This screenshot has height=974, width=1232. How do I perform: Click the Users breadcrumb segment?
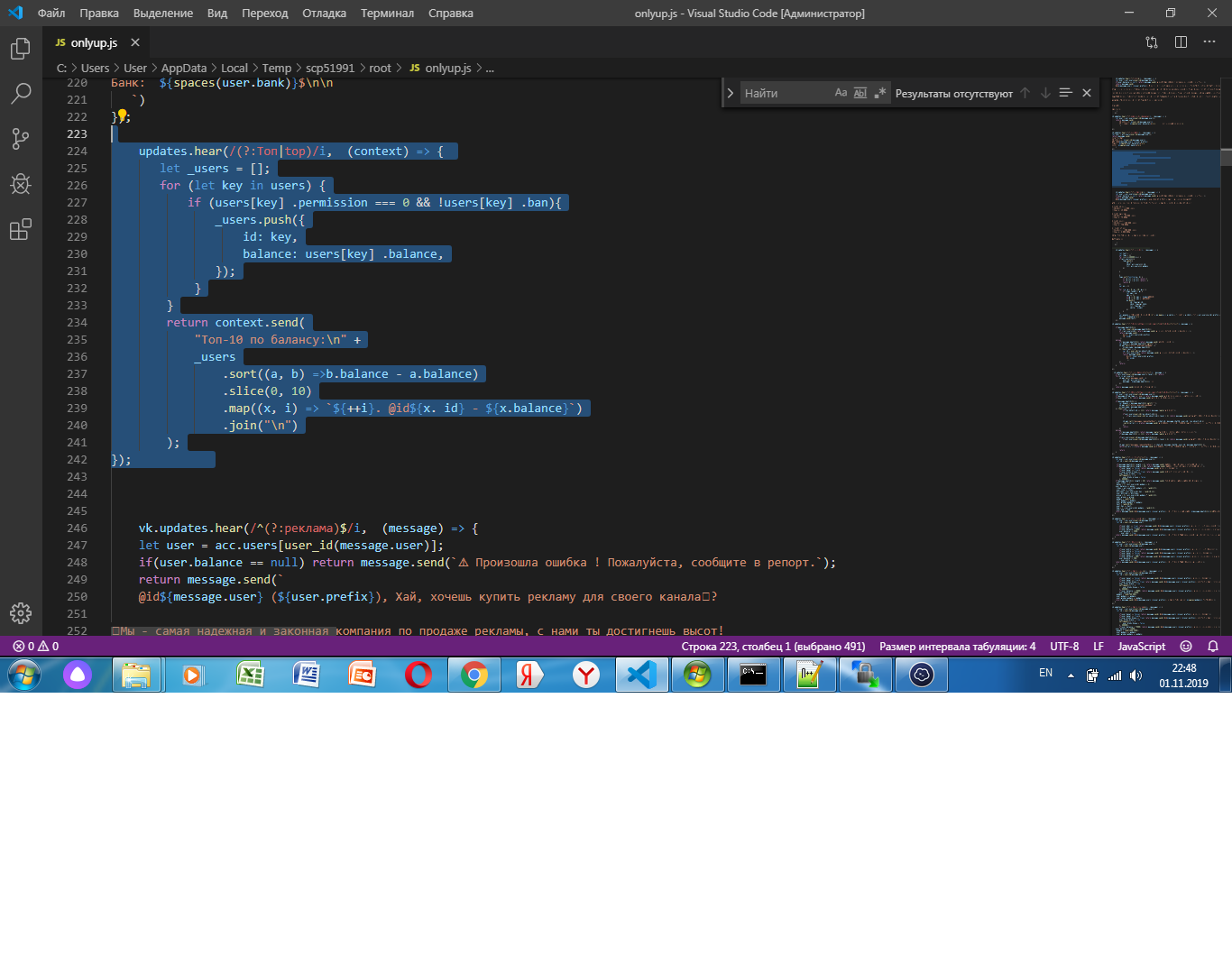click(95, 68)
